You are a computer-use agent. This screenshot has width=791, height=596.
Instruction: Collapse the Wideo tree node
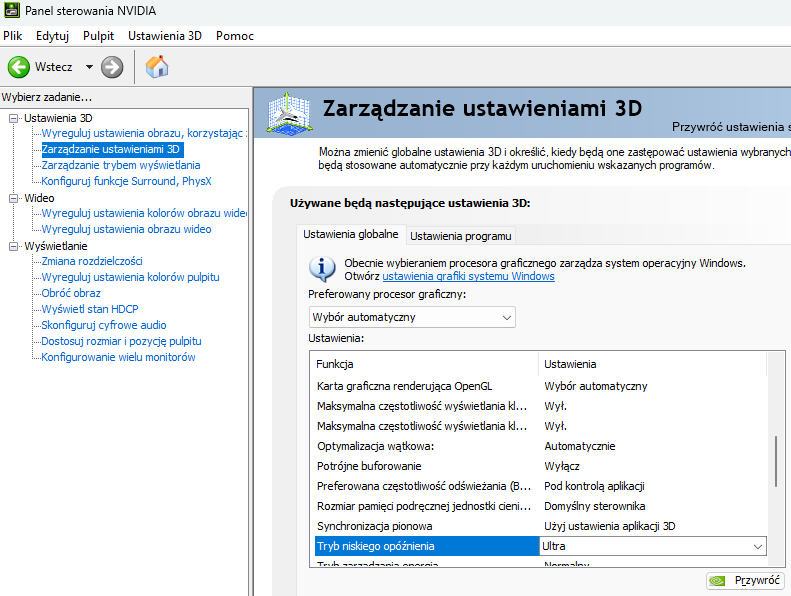coord(14,198)
